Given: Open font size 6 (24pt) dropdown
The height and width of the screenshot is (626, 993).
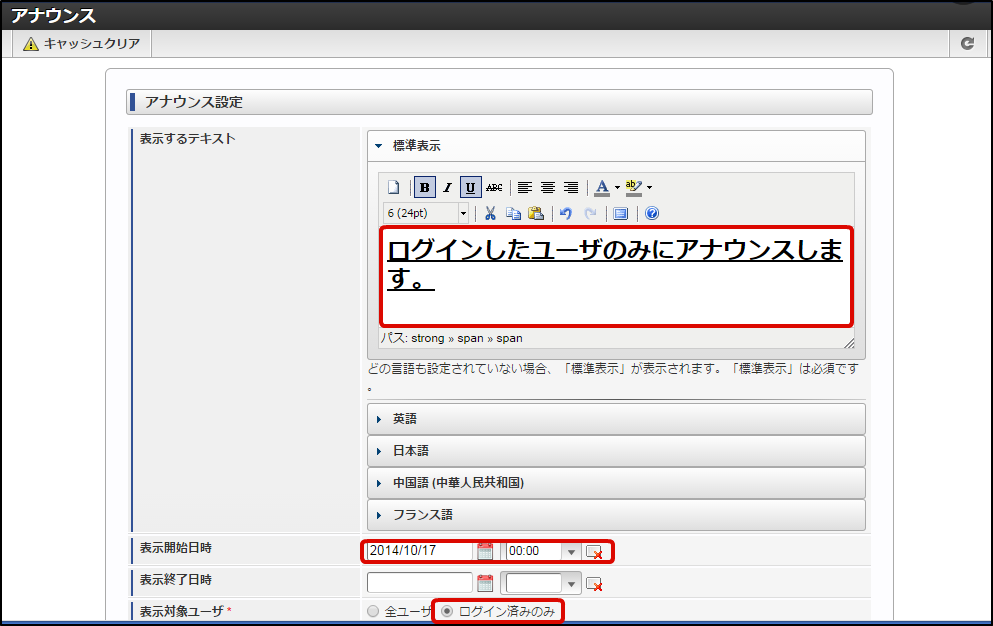Looking at the screenshot, I should (426, 213).
